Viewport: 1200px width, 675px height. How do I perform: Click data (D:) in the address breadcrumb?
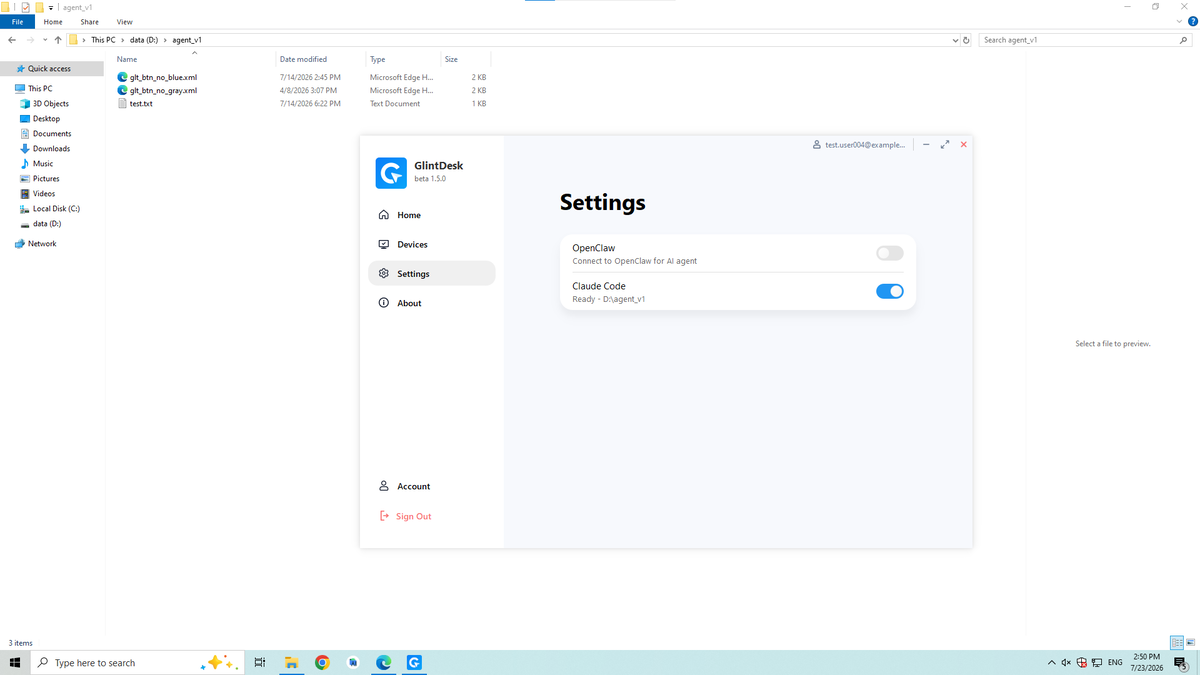(146, 40)
